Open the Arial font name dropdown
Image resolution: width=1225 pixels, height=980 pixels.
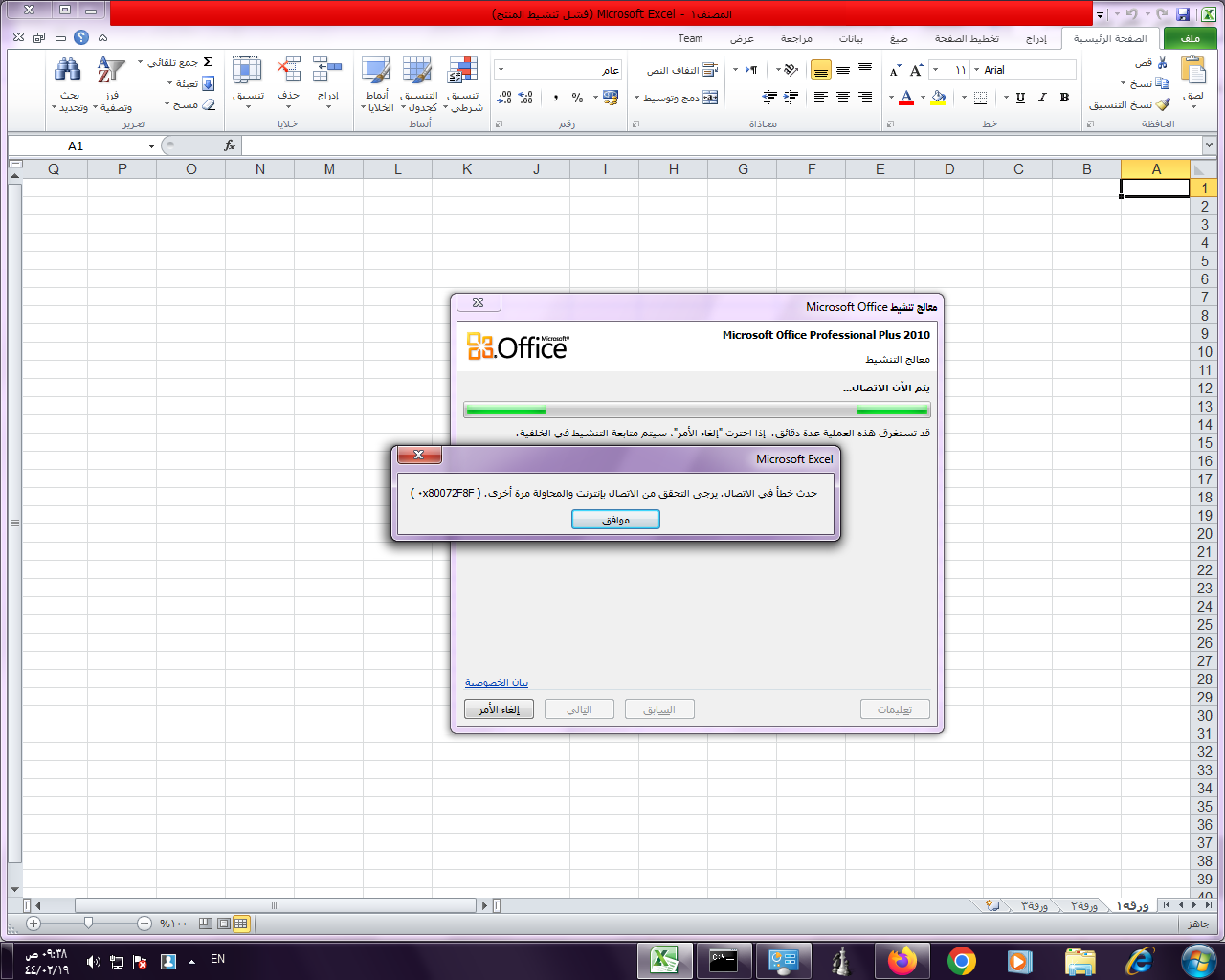click(x=976, y=70)
